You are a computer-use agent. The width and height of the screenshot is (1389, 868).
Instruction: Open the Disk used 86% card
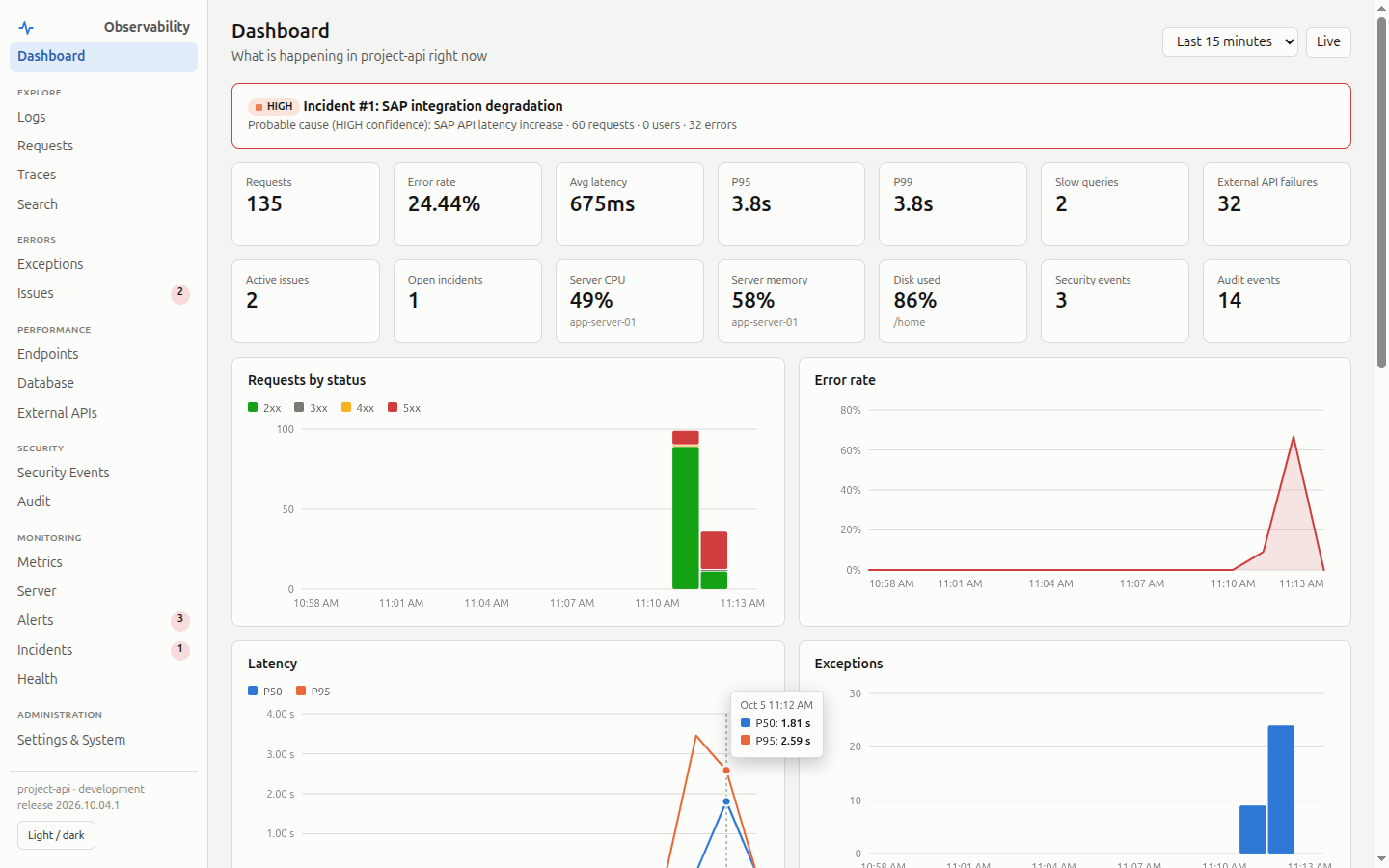(953, 302)
